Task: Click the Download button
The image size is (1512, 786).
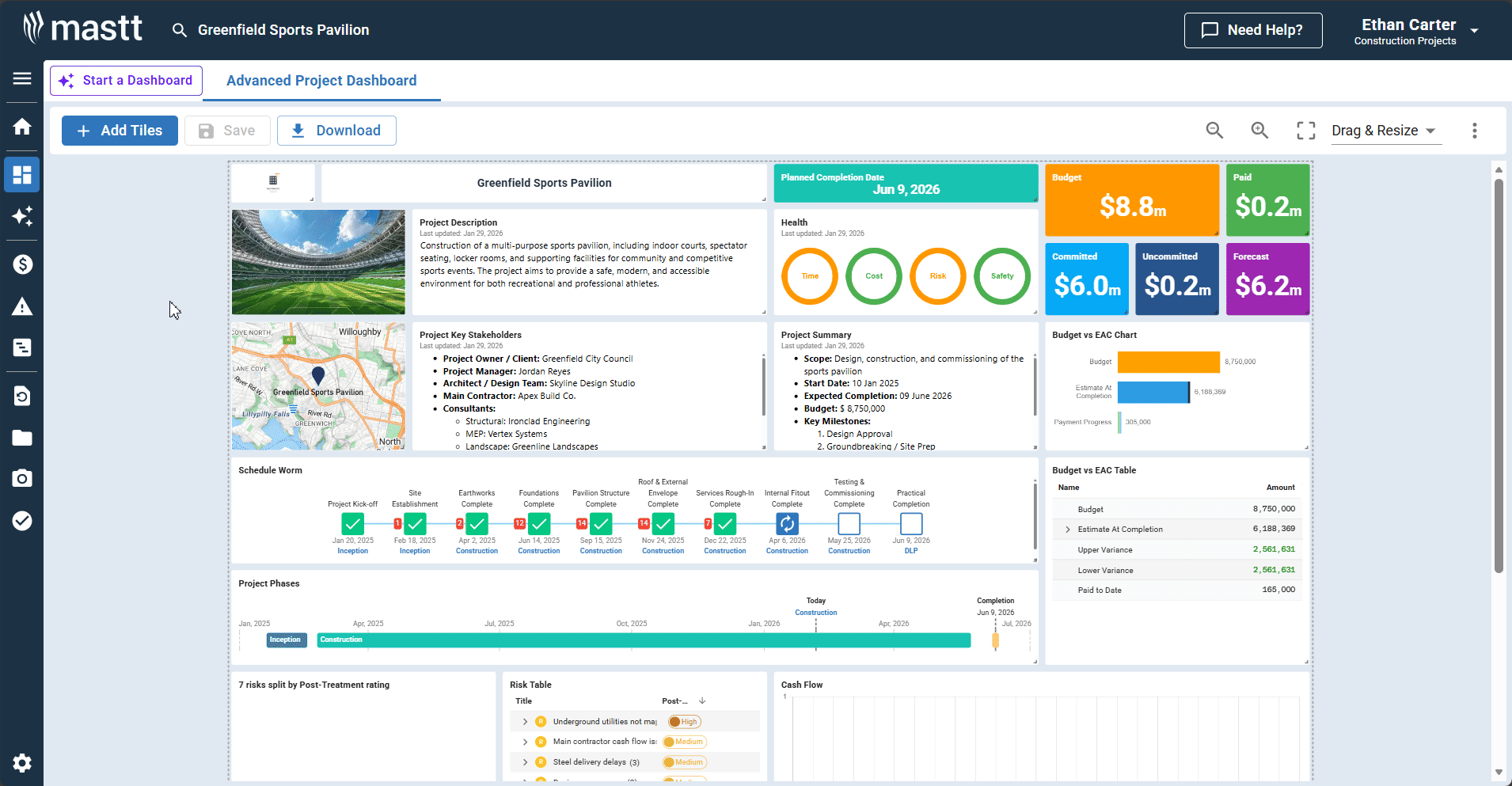Action: (336, 131)
